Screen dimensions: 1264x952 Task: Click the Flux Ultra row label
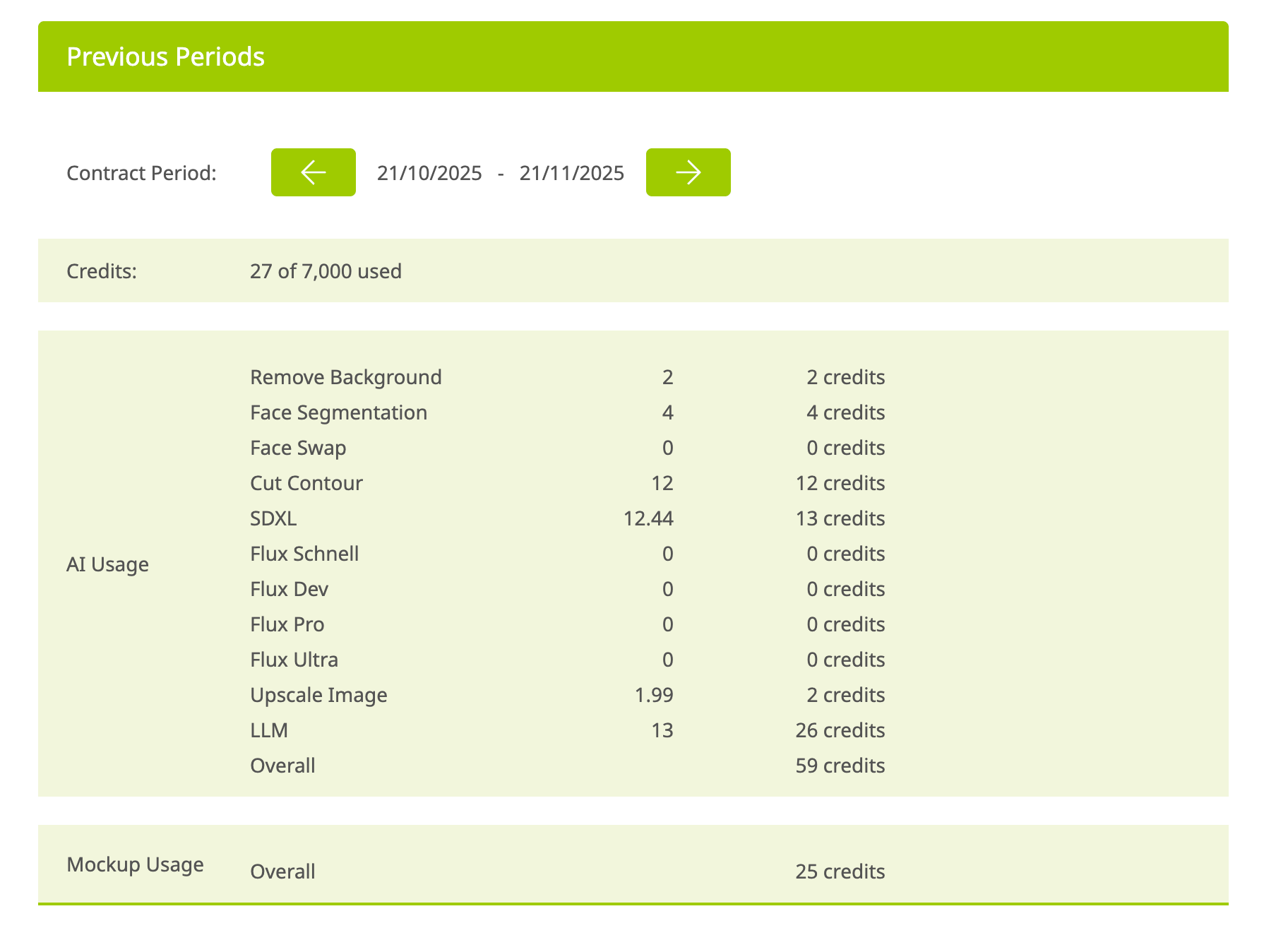(x=294, y=660)
